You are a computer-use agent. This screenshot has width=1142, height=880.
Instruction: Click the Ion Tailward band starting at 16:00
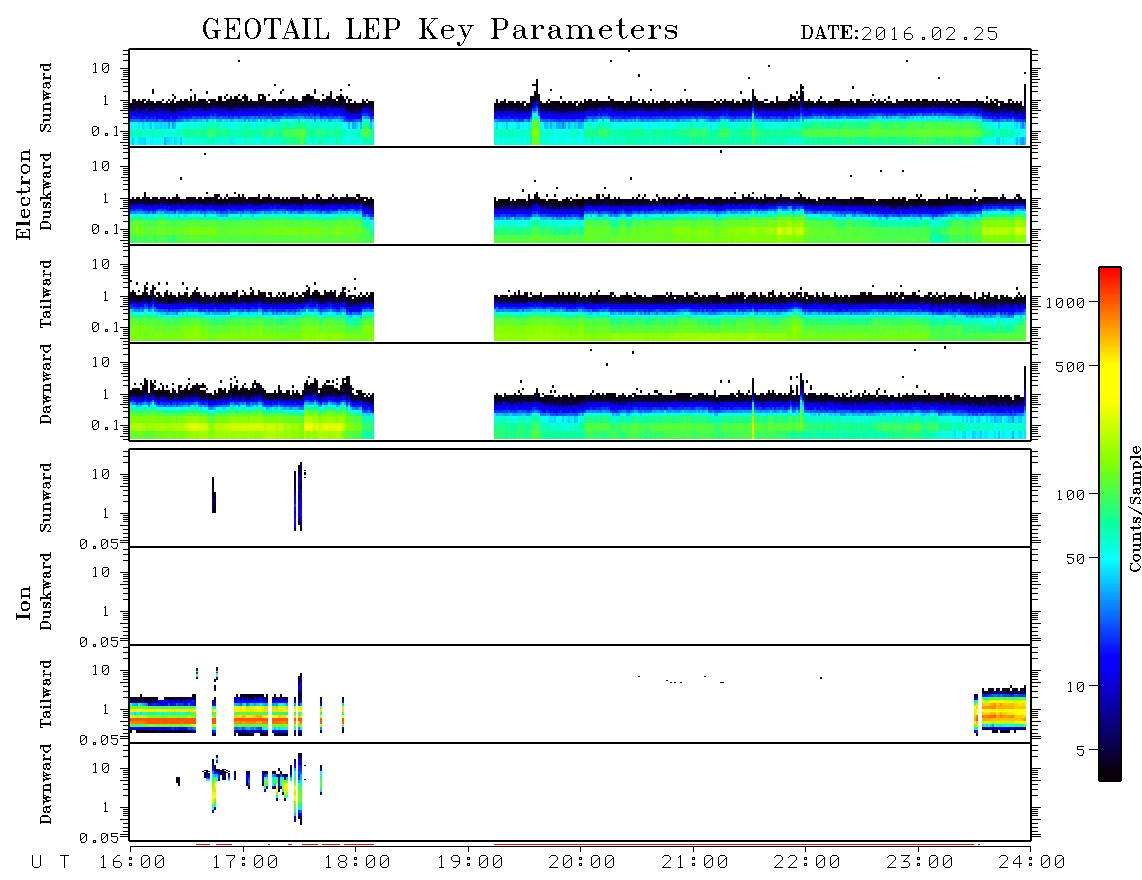click(162, 714)
